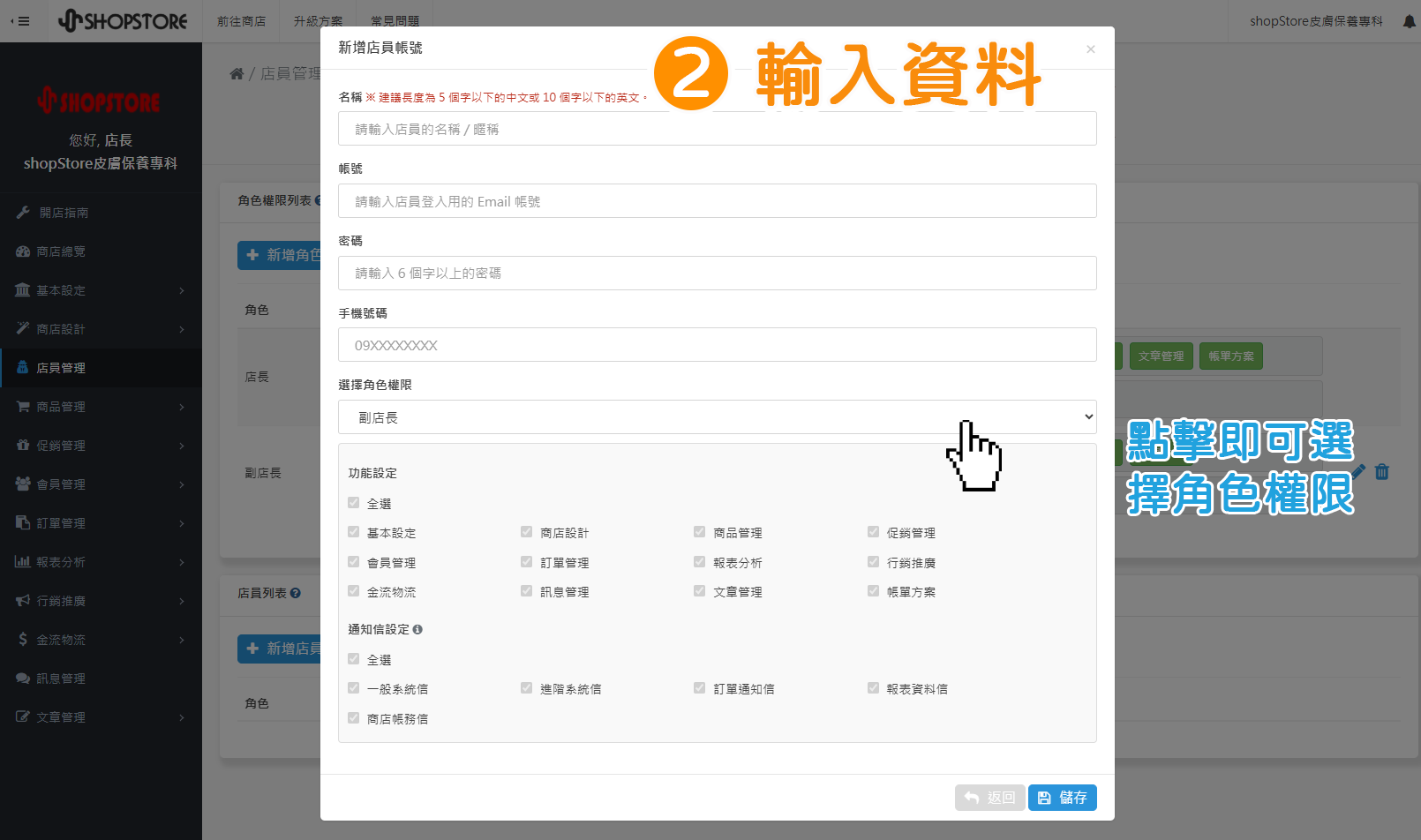Expand 商品管理 in the sidebar
The image size is (1421, 840).
point(101,407)
